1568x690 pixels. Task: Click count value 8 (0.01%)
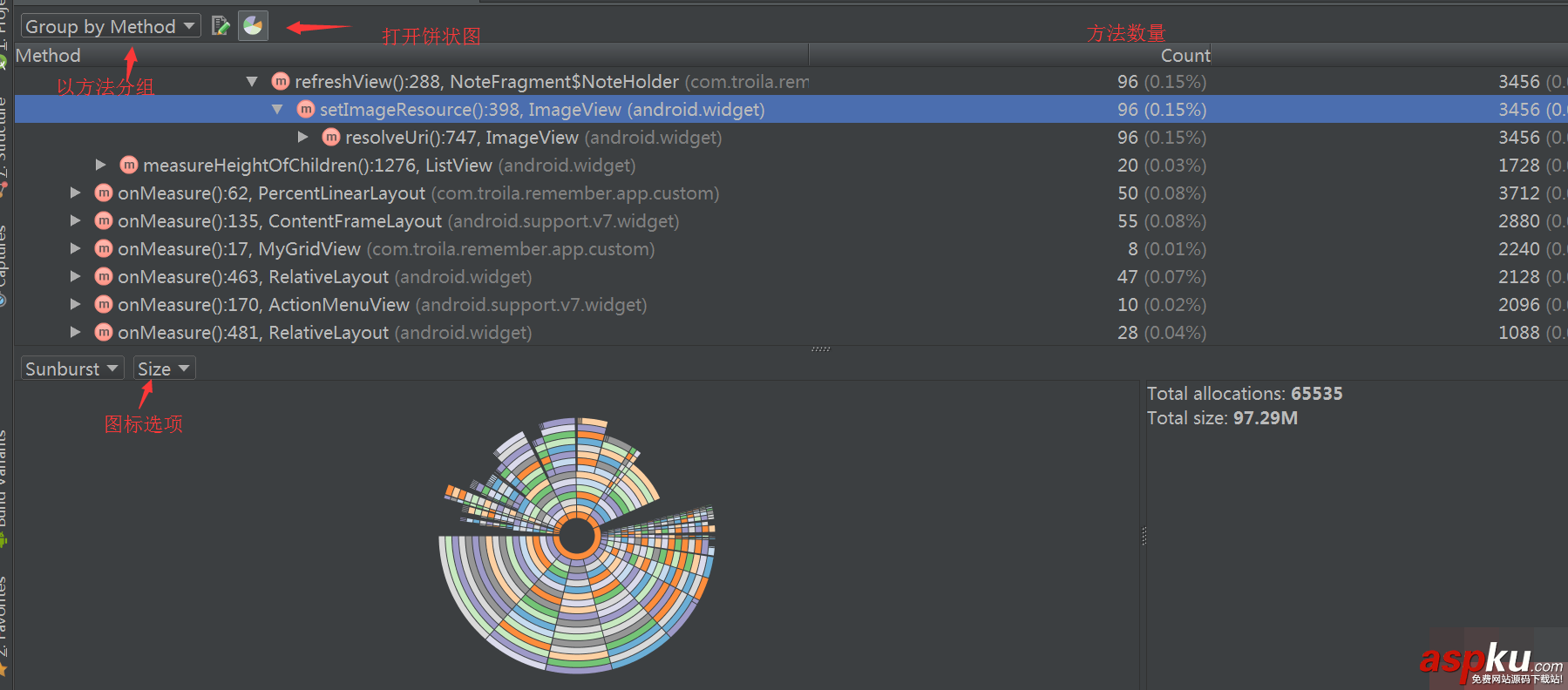tap(1167, 249)
